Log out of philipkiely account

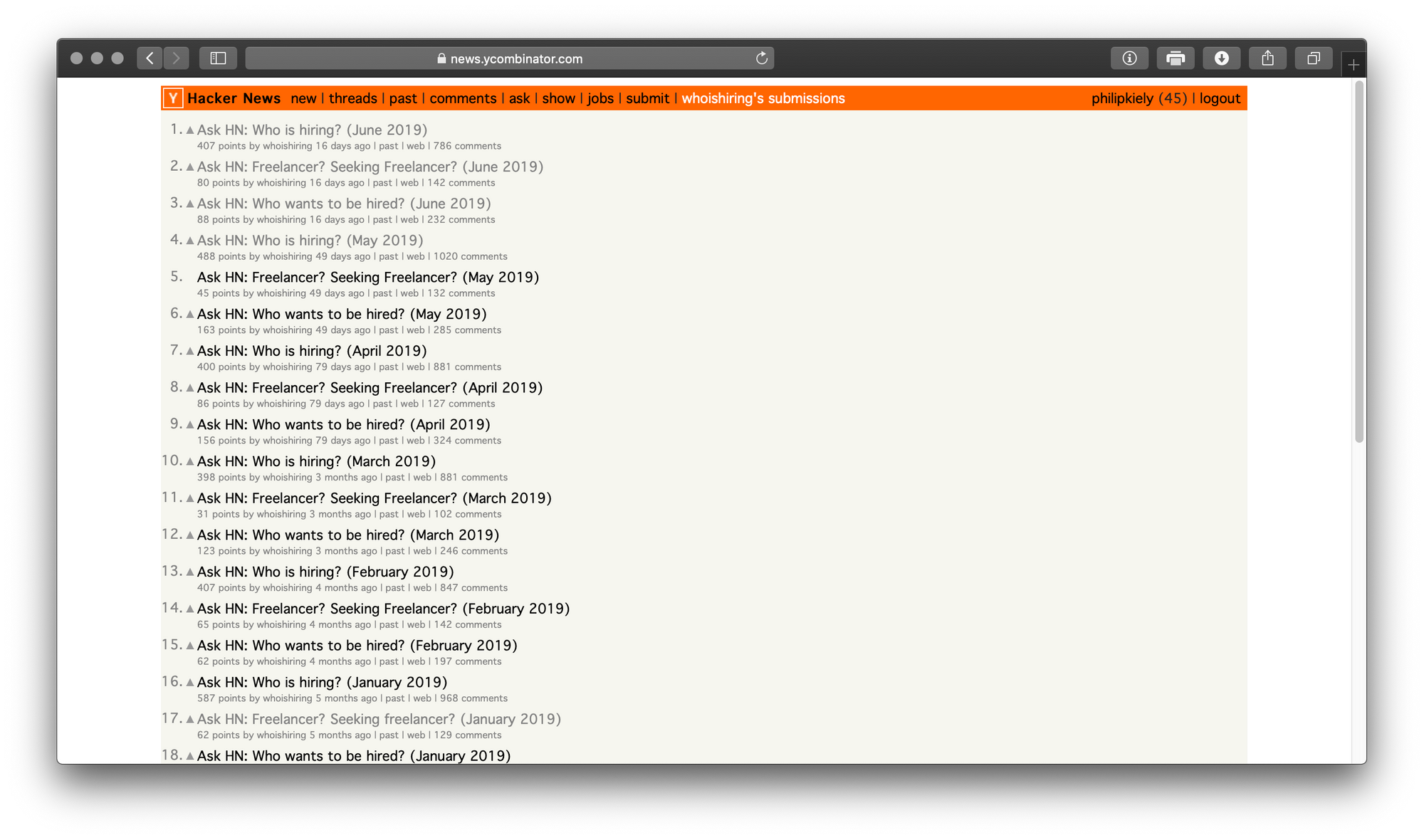pyautogui.click(x=1220, y=98)
